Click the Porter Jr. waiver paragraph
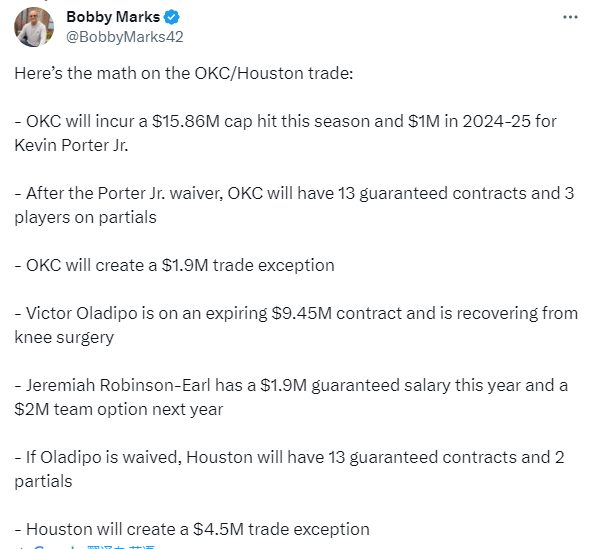 coord(294,205)
